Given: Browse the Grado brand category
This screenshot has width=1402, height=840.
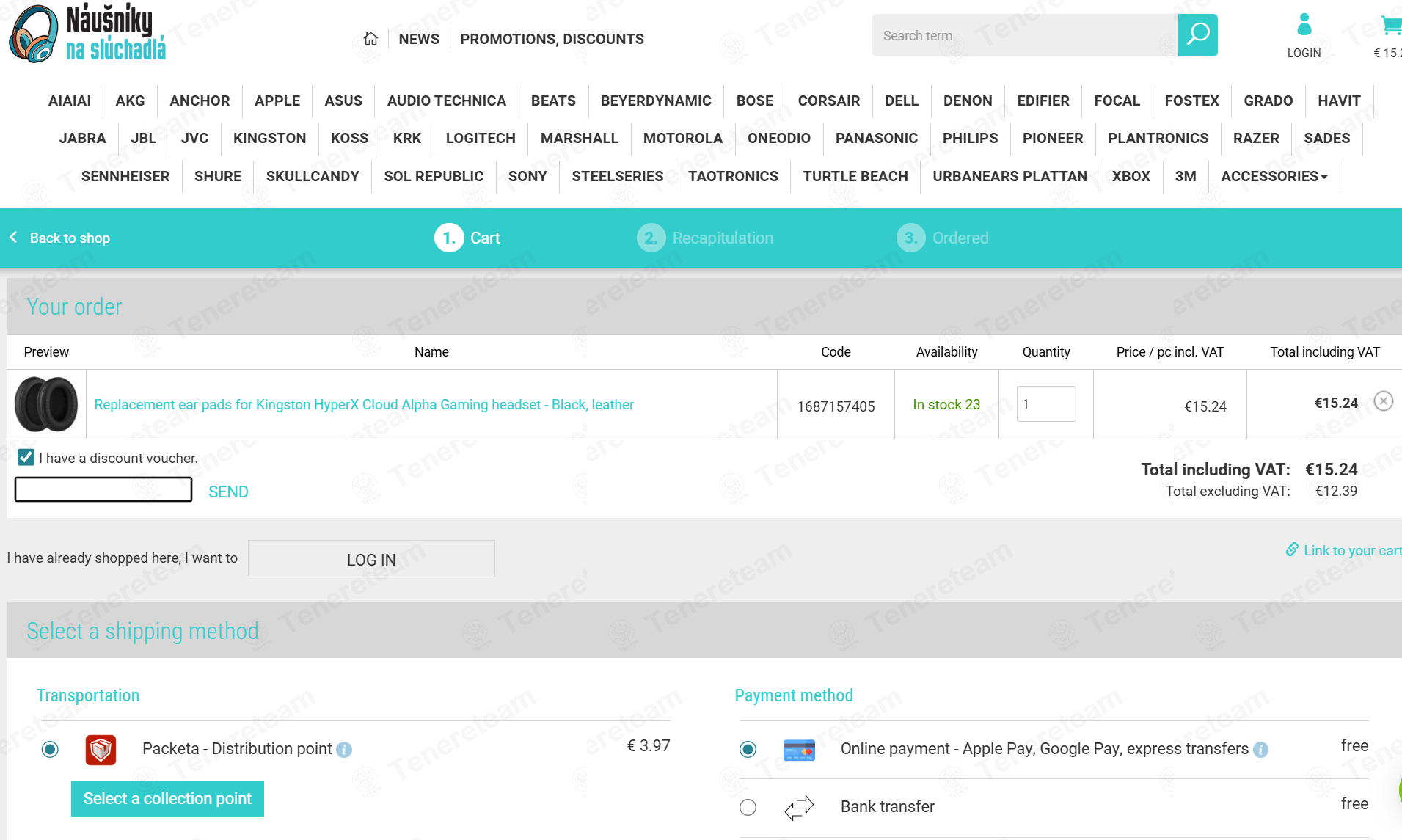Looking at the screenshot, I should tap(1268, 101).
